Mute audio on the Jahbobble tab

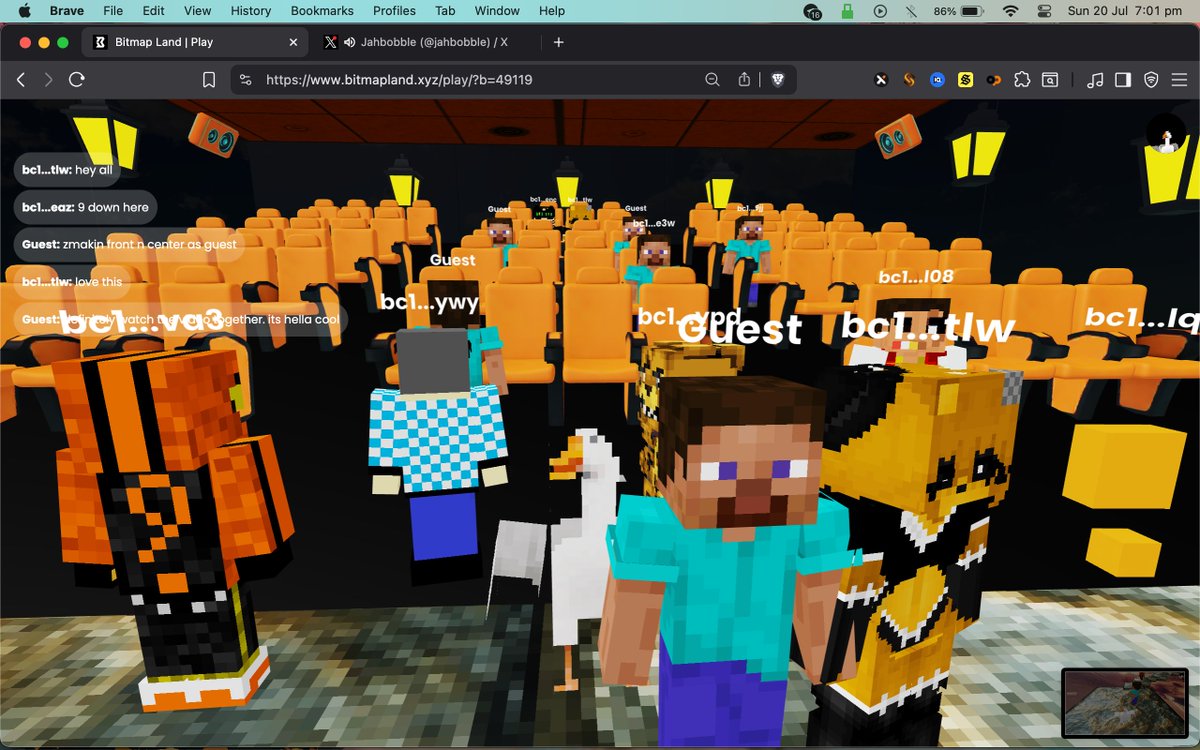coord(350,42)
